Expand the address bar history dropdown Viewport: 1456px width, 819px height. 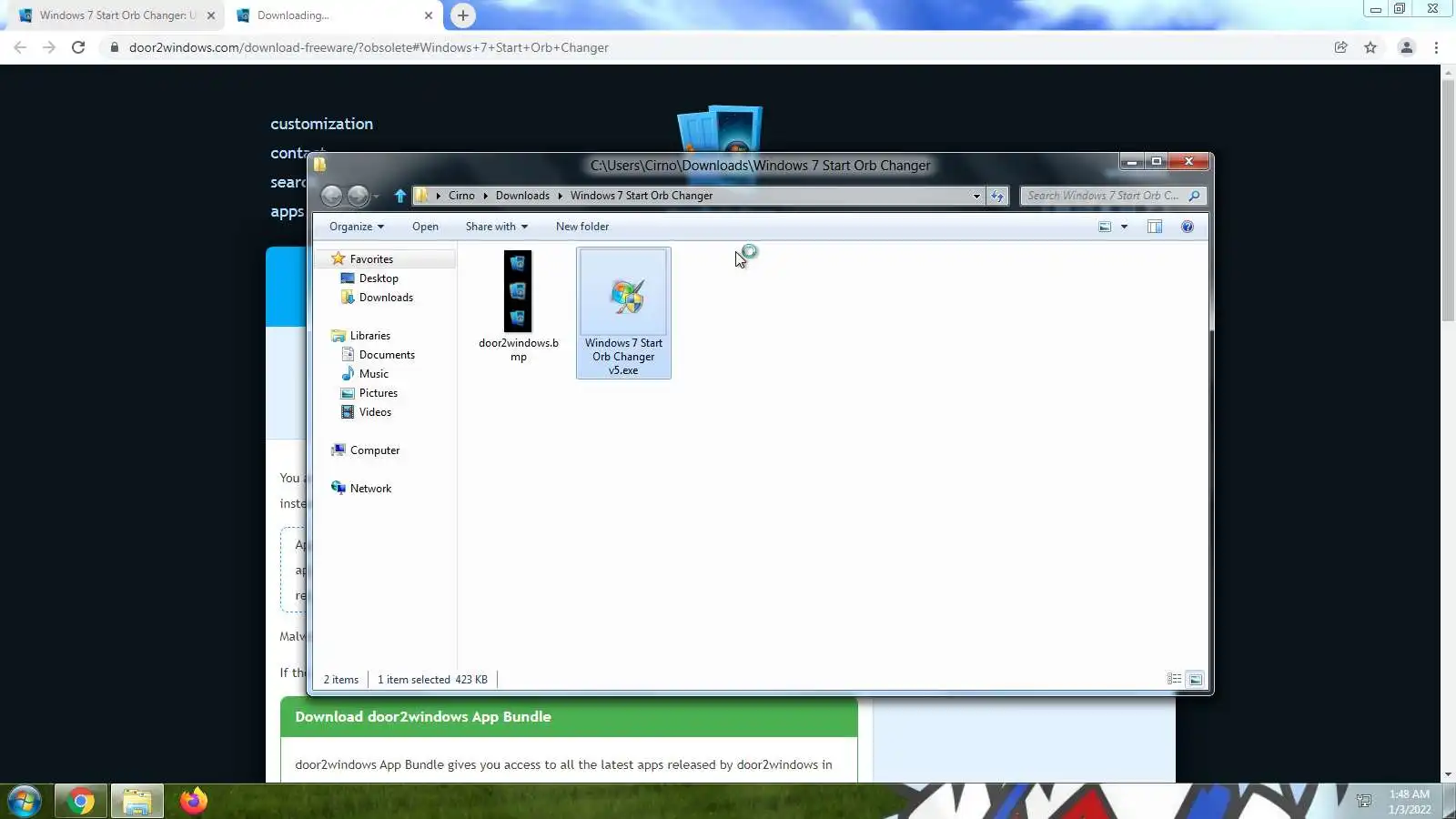pos(976,196)
